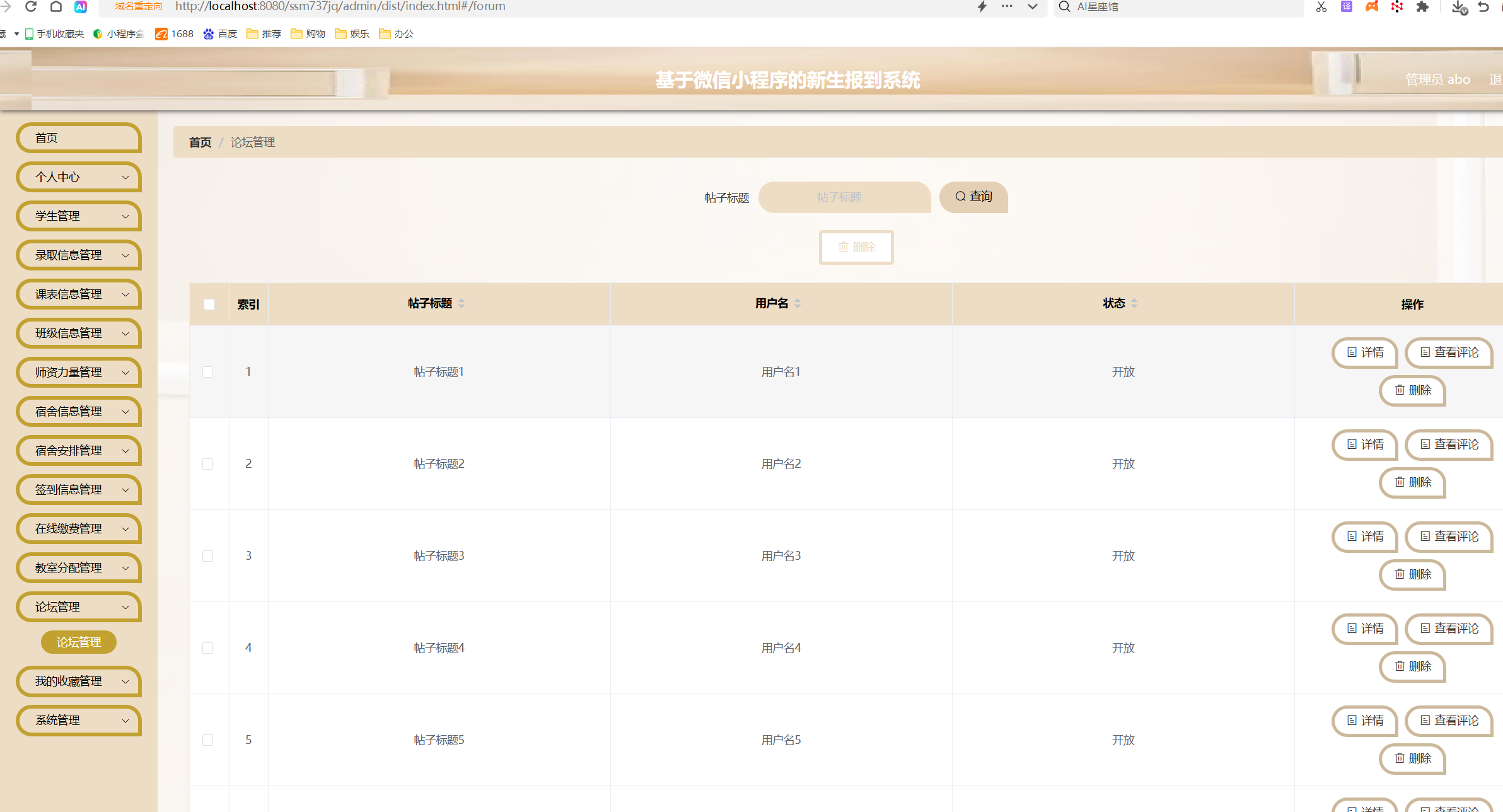Screen dimensions: 1503x812
Task: Expand the address bar dropdown chevron
Action: click(1032, 7)
